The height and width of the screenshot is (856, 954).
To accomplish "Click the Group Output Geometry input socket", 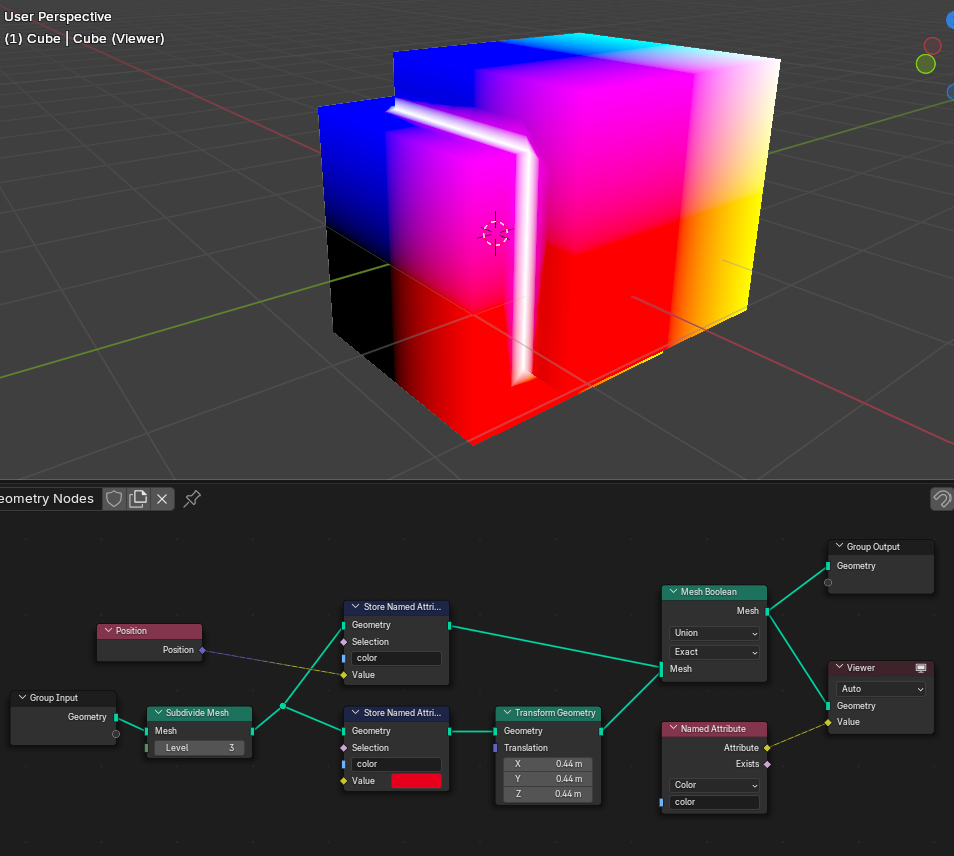I will (x=828, y=566).
